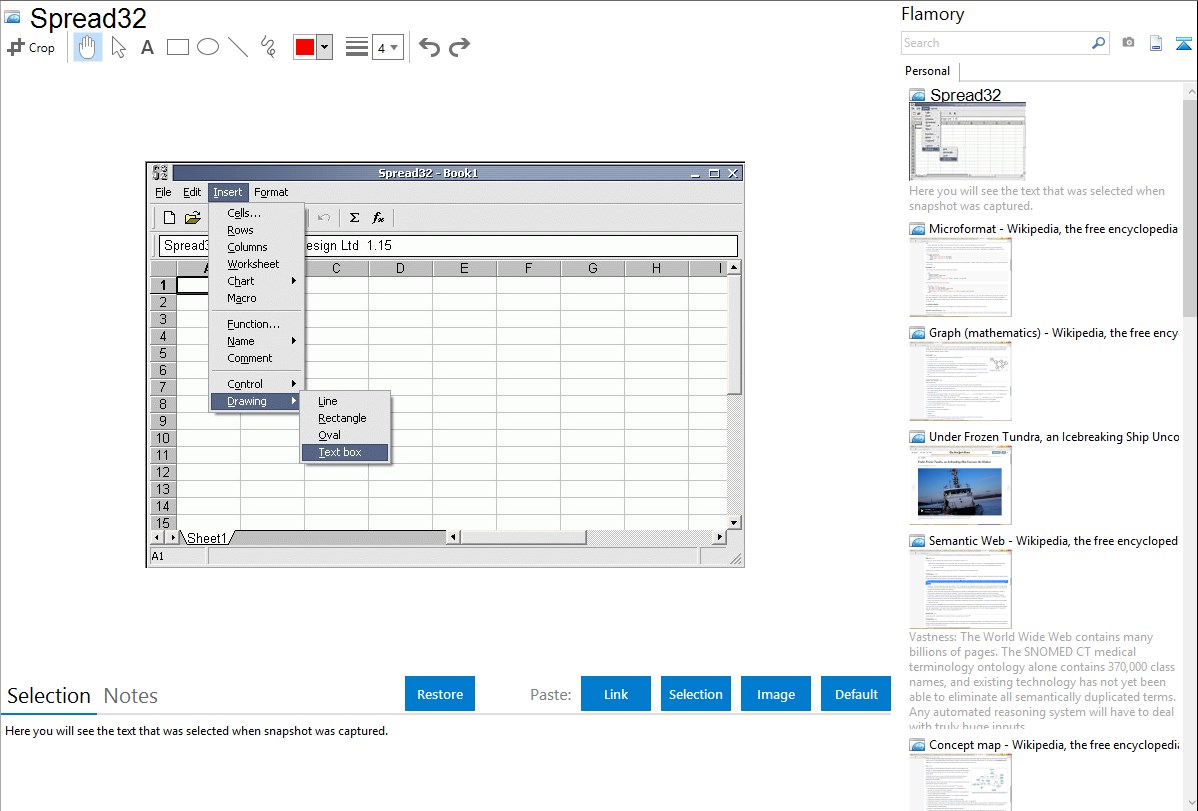Screen dimensions: 1198x811
Task: Select the arrow pointer tool
Action: [x=118, y=47]
